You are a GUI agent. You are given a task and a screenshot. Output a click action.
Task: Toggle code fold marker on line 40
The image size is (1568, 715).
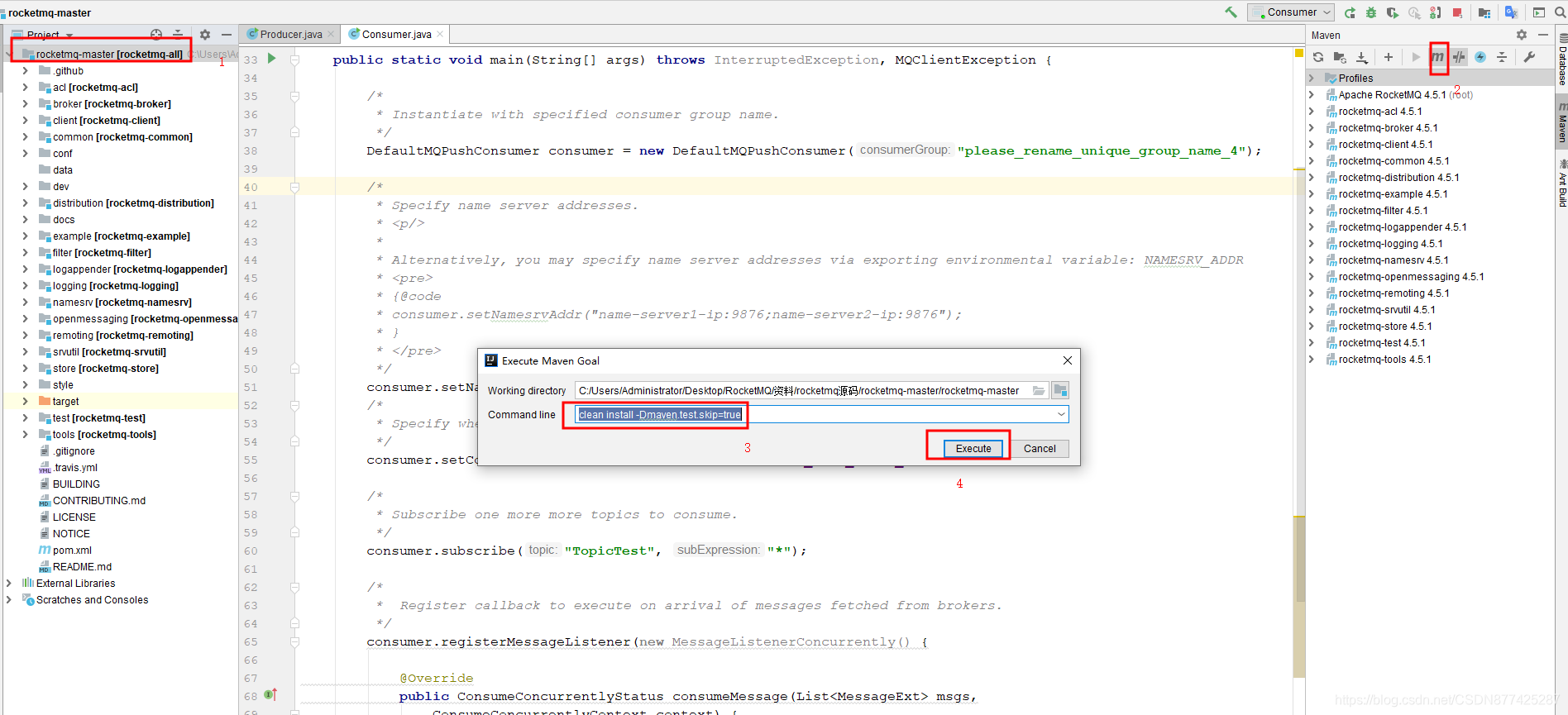coord(294,188)
